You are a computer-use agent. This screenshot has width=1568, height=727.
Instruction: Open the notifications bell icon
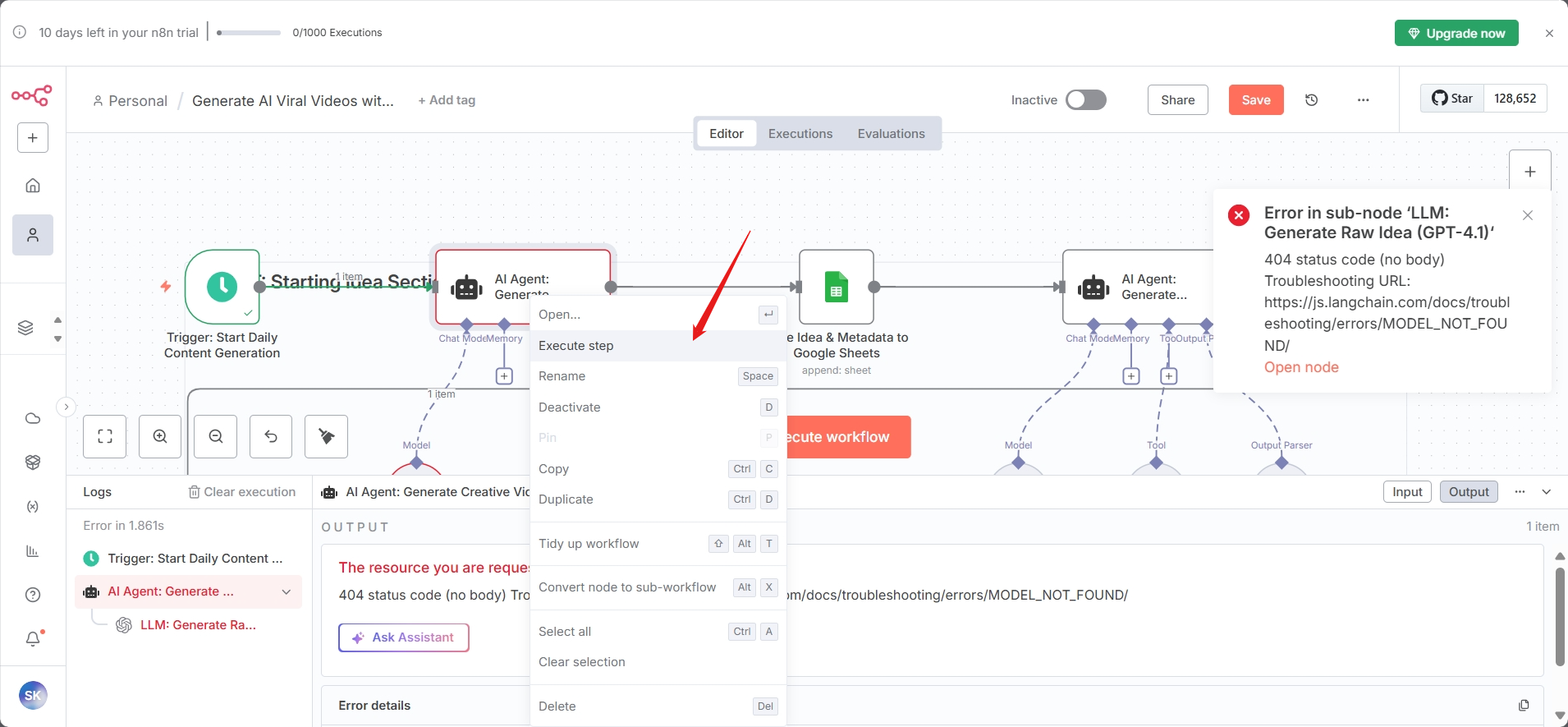click(33, 638)
